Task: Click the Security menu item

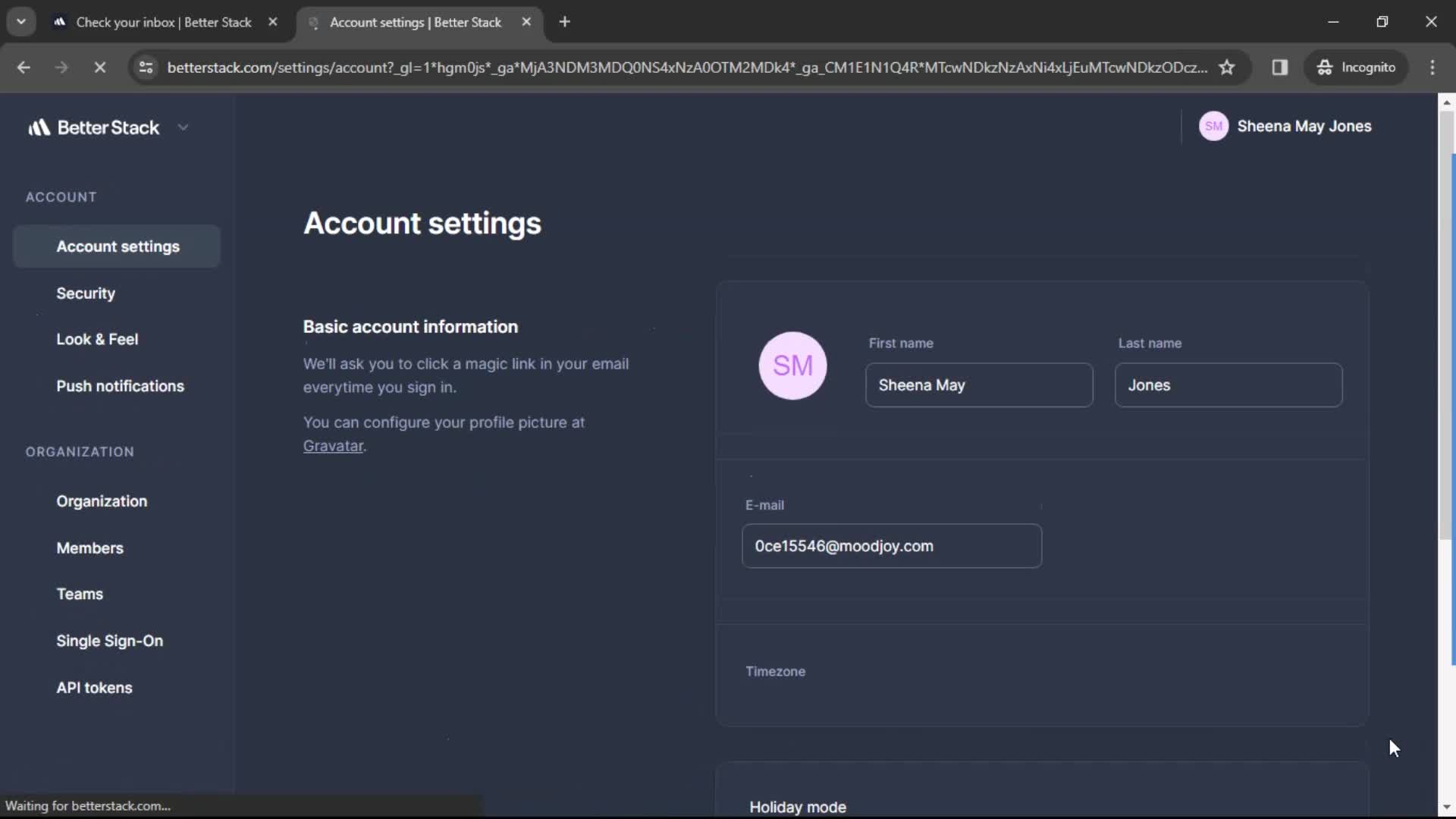Action: [x=85, y=293]
